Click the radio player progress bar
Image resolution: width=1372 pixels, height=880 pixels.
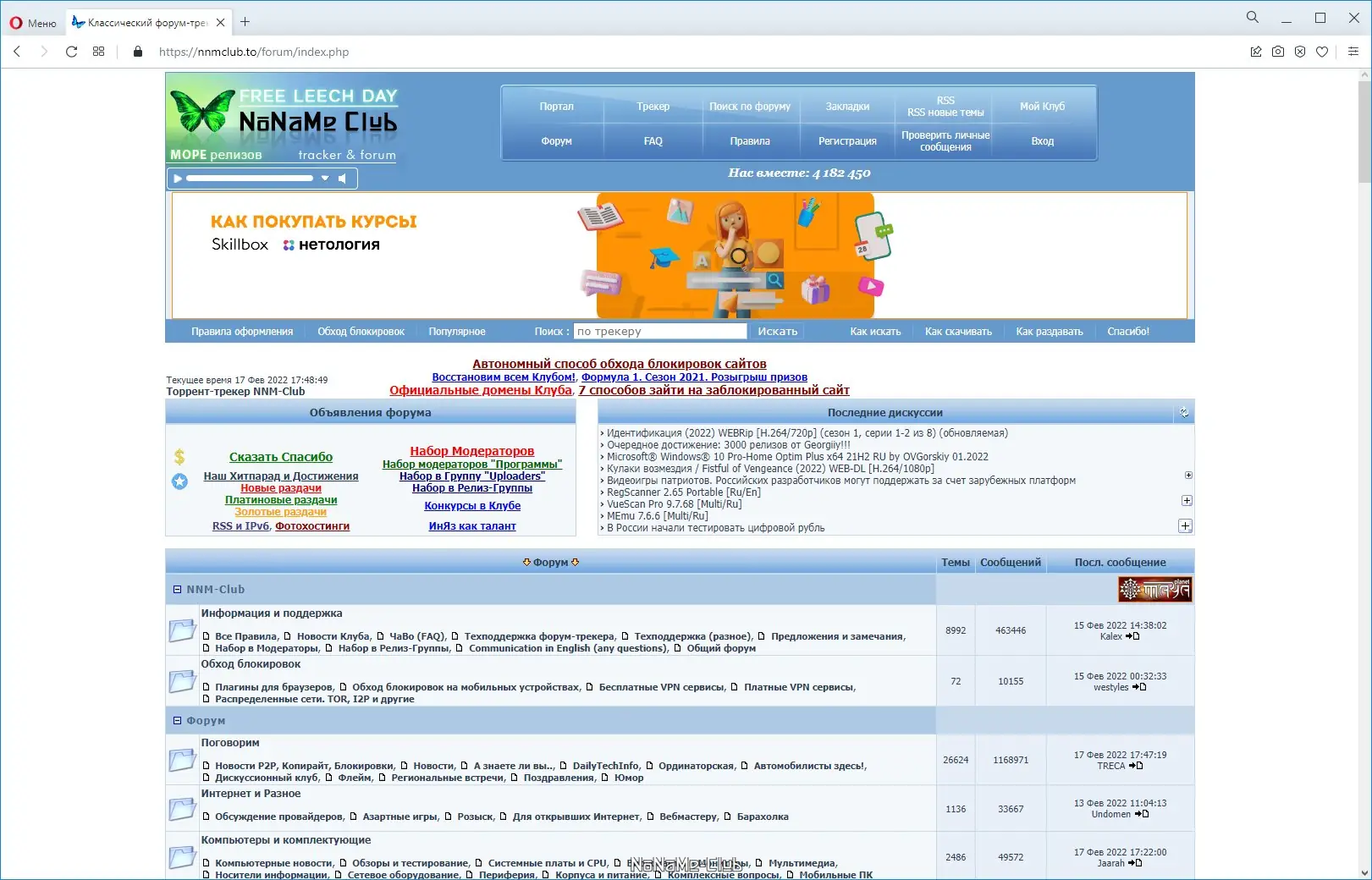(x=250, y=179)
